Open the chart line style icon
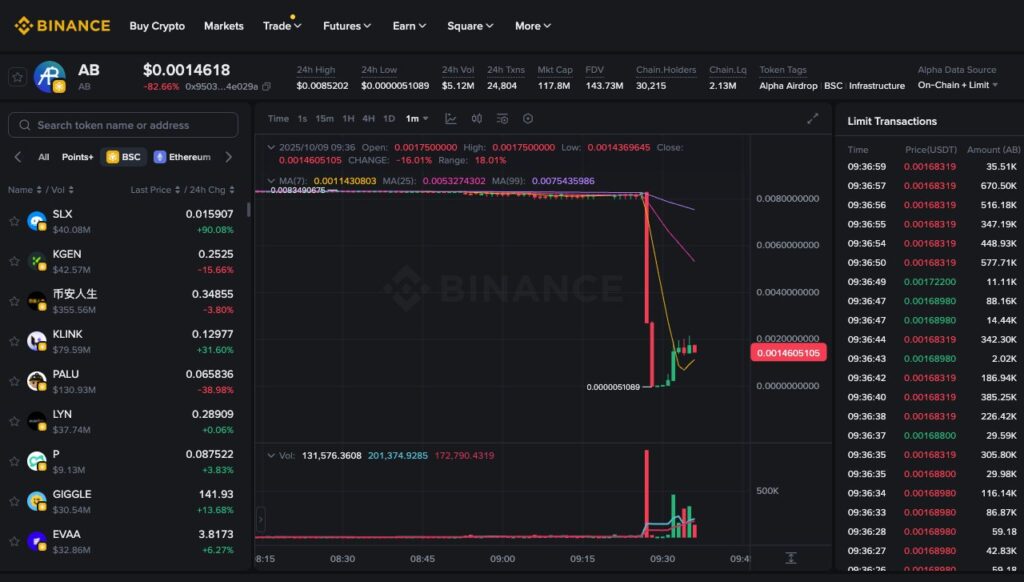The image size is (1024, 582). point(451,119)
